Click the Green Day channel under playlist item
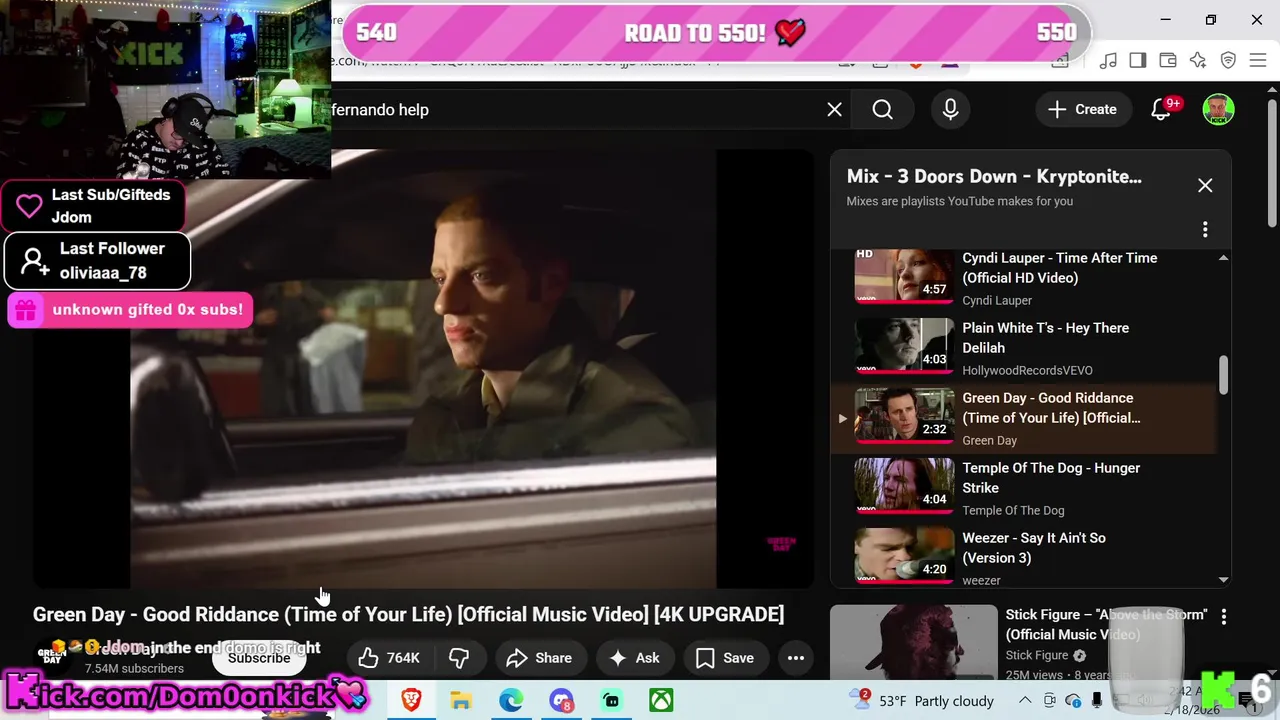This screenshot has height=720, width=1280. click(x=989, y=440)
